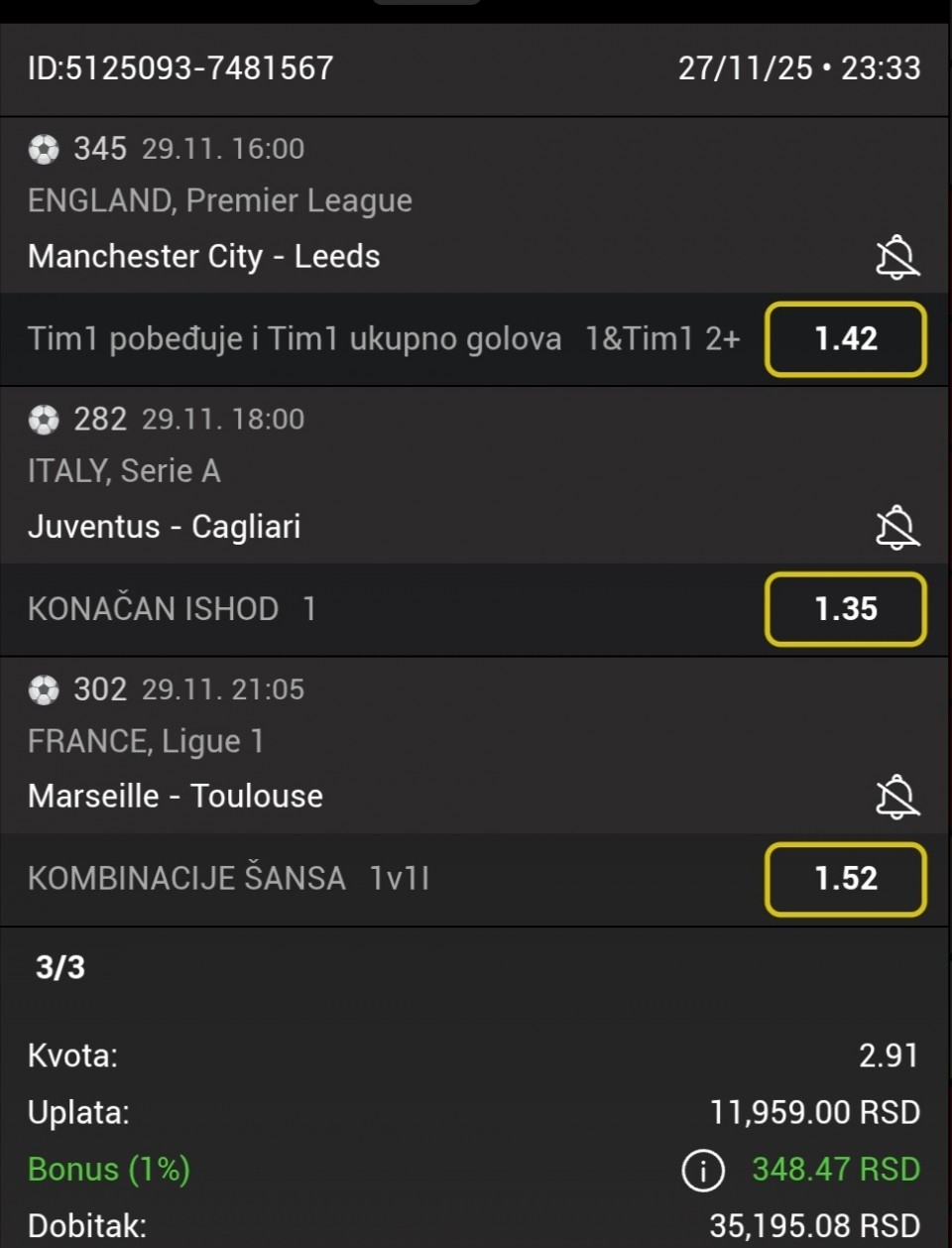Select the 1.52 odds box
The width and height of the screenshot is (952, 1248).
coord(845,879)
